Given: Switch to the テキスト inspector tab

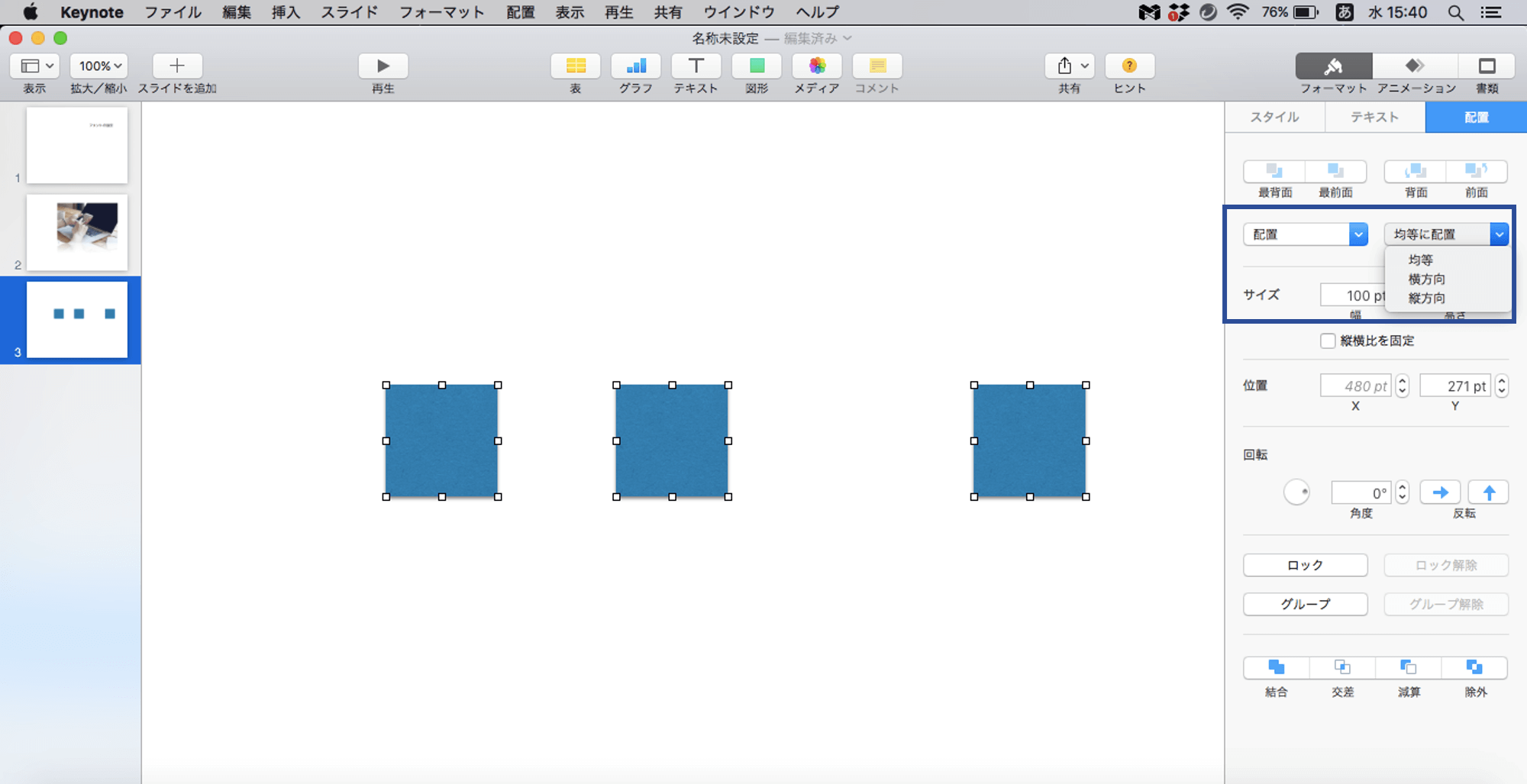Looking at the screenshot, I should click(x=1375, y=118).
